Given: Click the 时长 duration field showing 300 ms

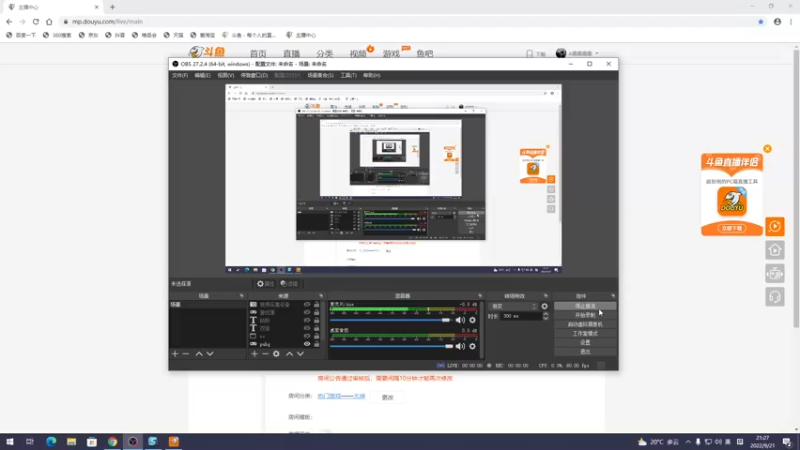Looking at the screenshot, I should tap(520, 316).
